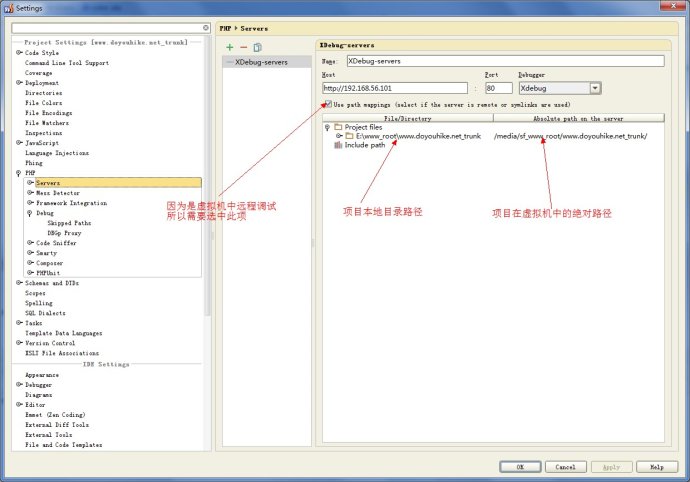The width and height of the screenshot is (690, 482).
Task: Select Skipped Paths under Debug
Action: pyautogui.click(x=69, y=223)
